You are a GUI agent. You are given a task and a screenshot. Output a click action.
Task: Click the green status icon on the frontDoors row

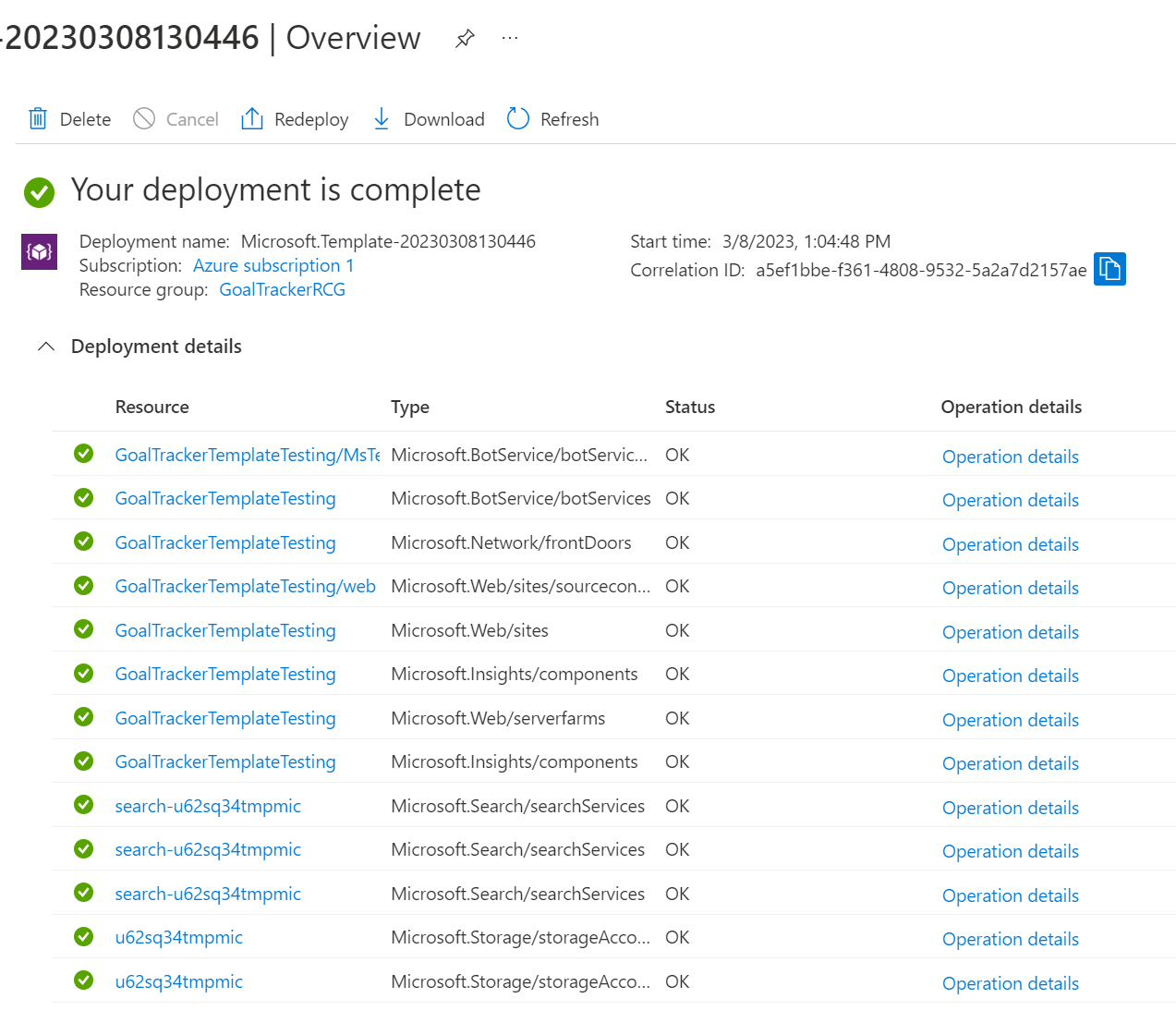83,542
